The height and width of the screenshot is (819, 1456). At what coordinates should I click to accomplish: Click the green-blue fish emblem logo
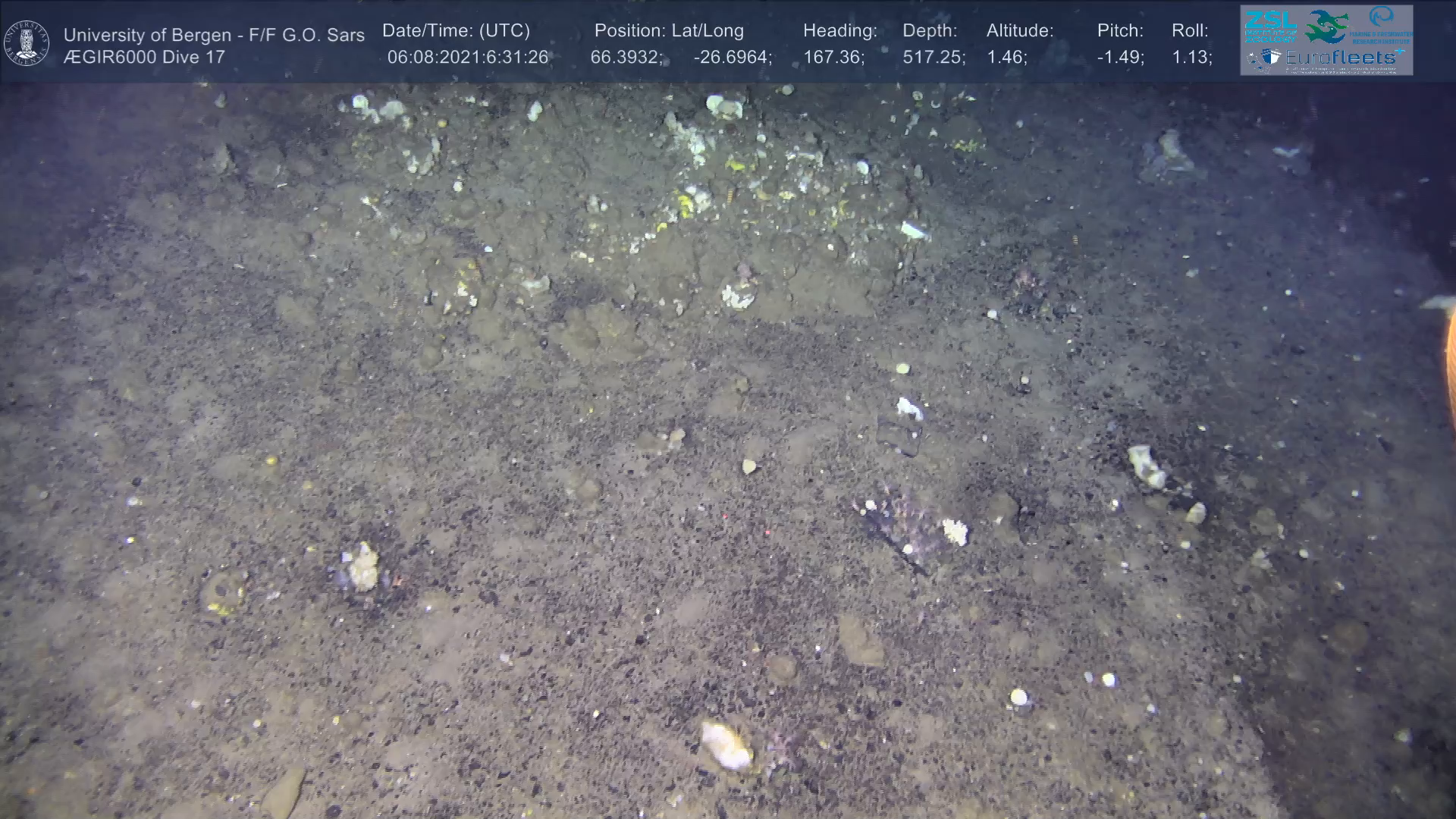(x=1326, y=26)
